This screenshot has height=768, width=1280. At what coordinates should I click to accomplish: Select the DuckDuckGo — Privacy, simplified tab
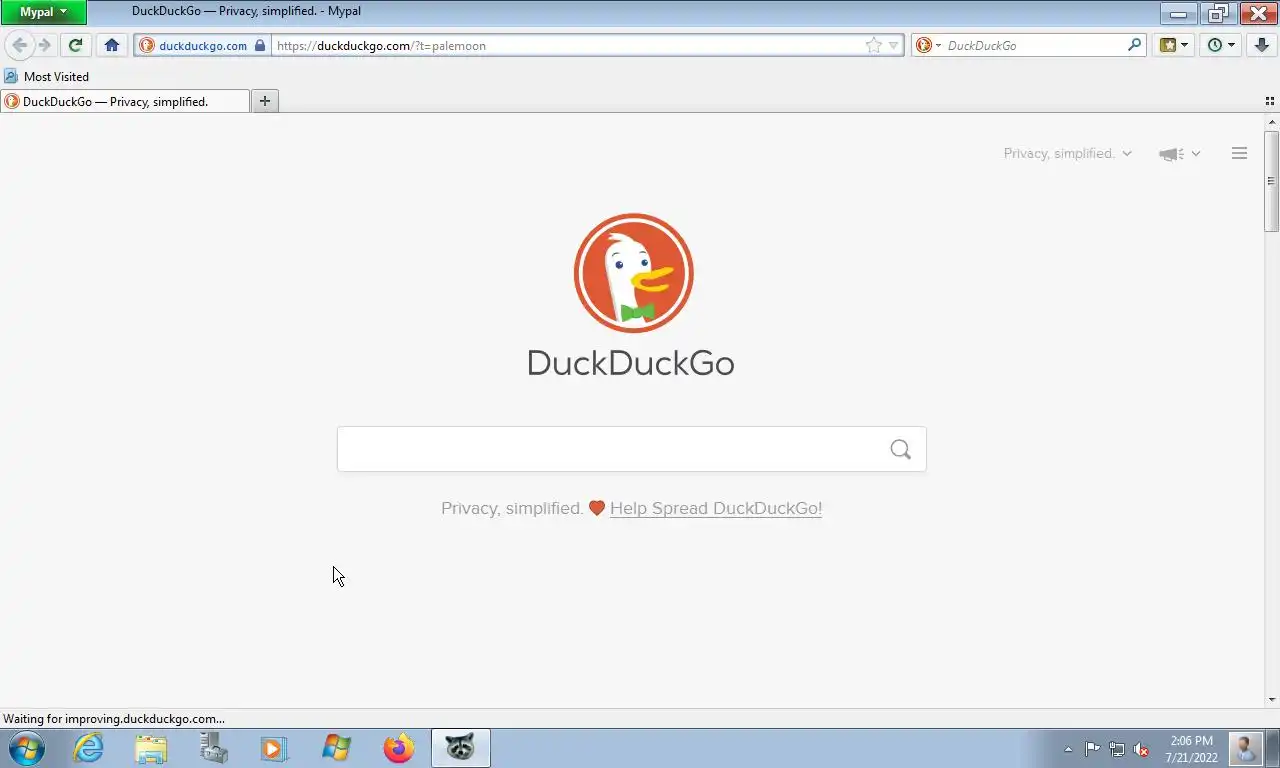click(x=125, y=101)
